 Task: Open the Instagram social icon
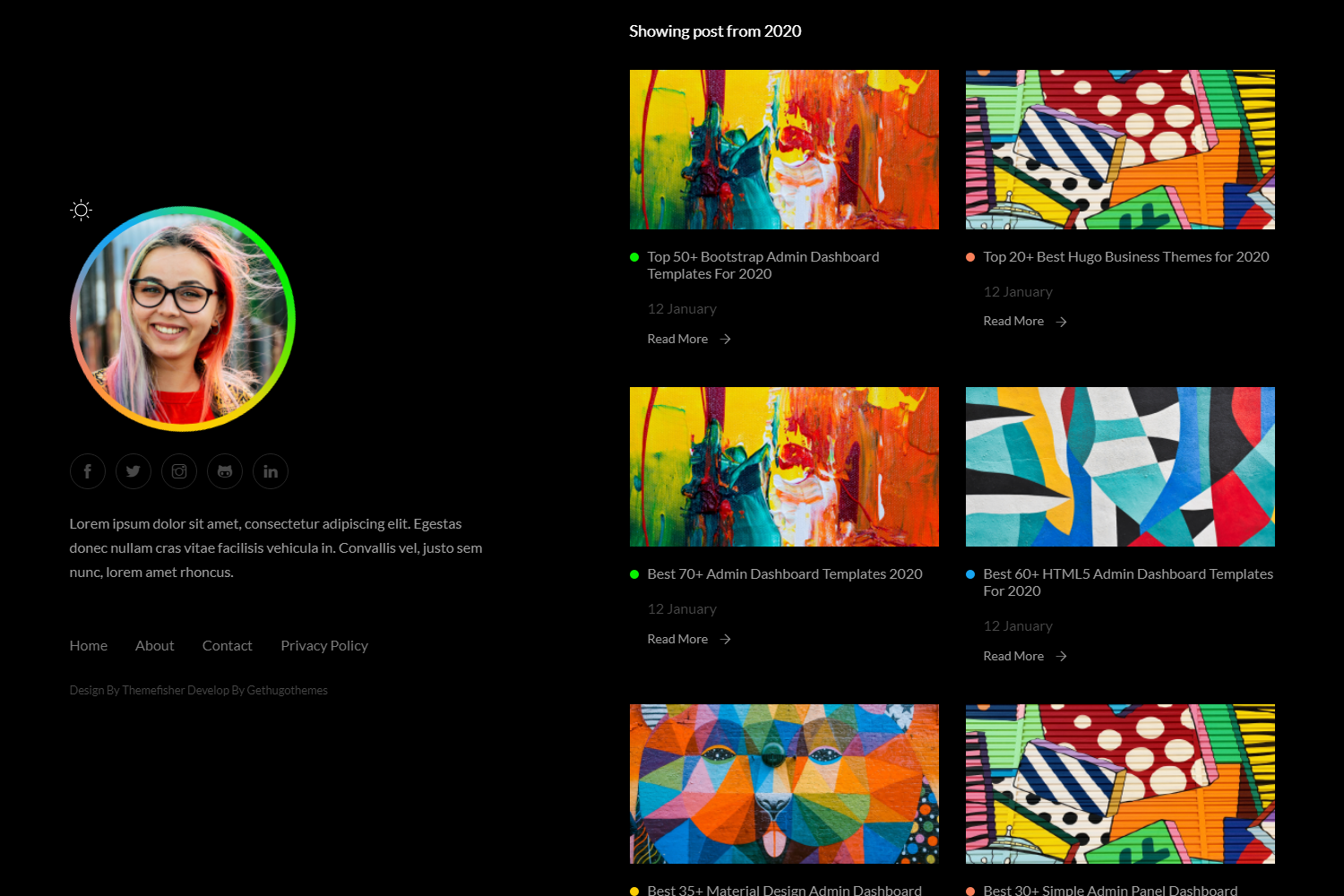179,471
